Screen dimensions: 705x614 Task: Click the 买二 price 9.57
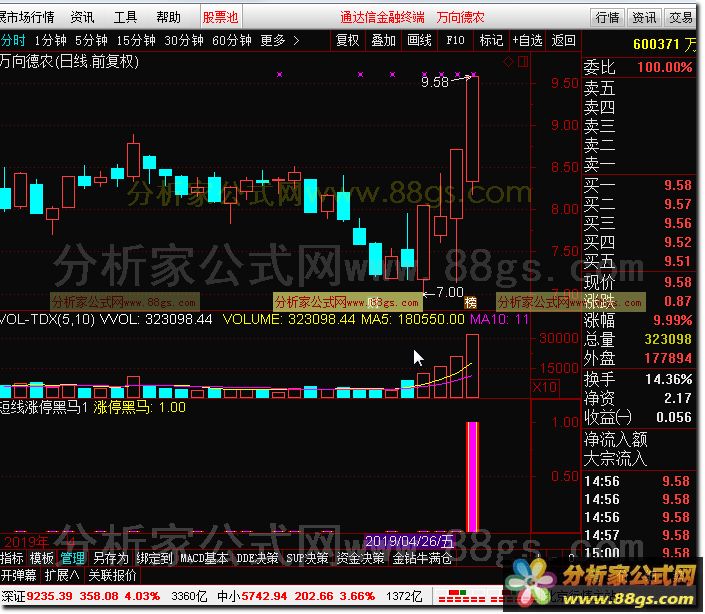point(678,205)
